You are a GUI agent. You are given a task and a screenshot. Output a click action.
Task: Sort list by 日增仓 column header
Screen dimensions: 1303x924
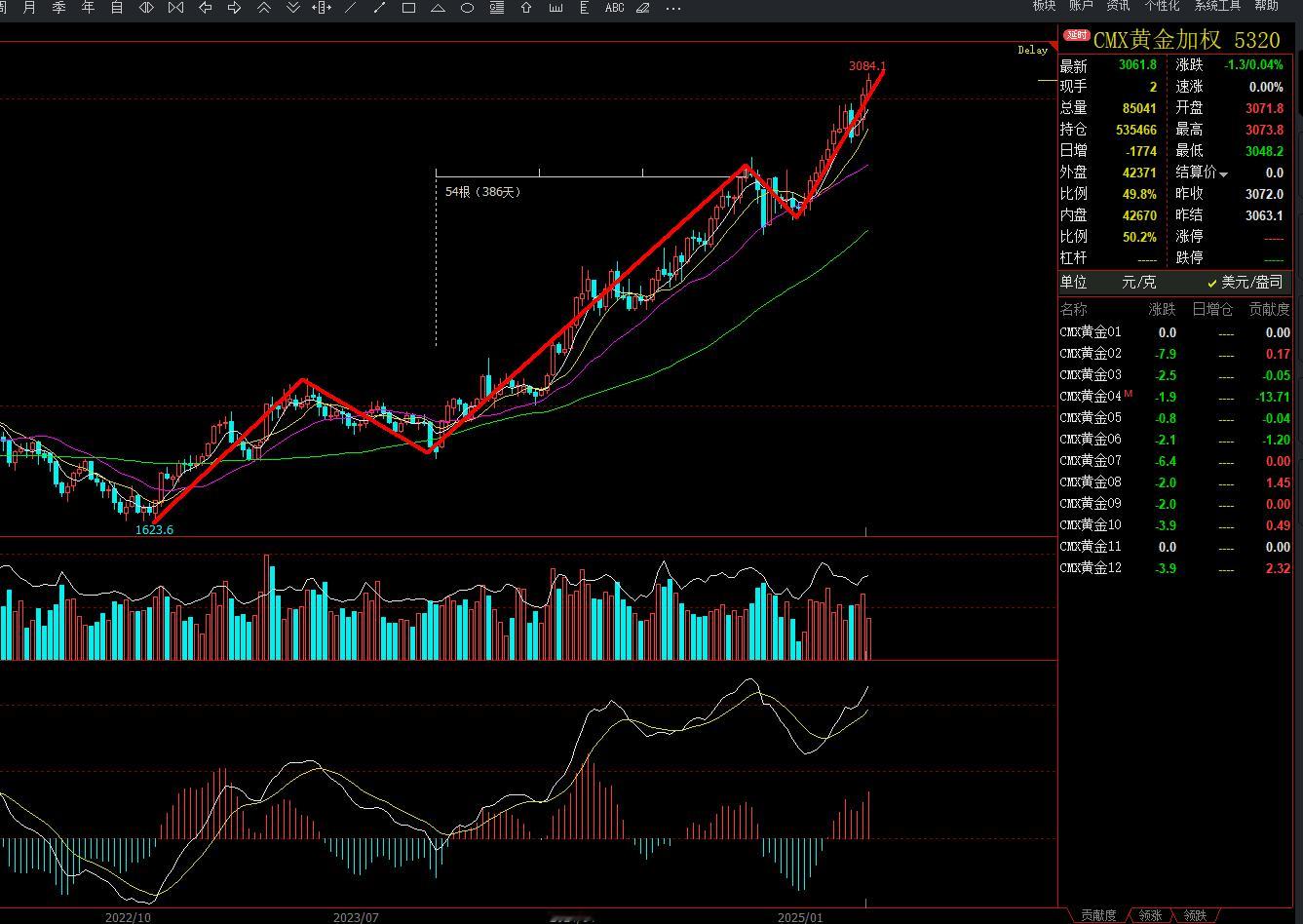(x=1213, y=309)
